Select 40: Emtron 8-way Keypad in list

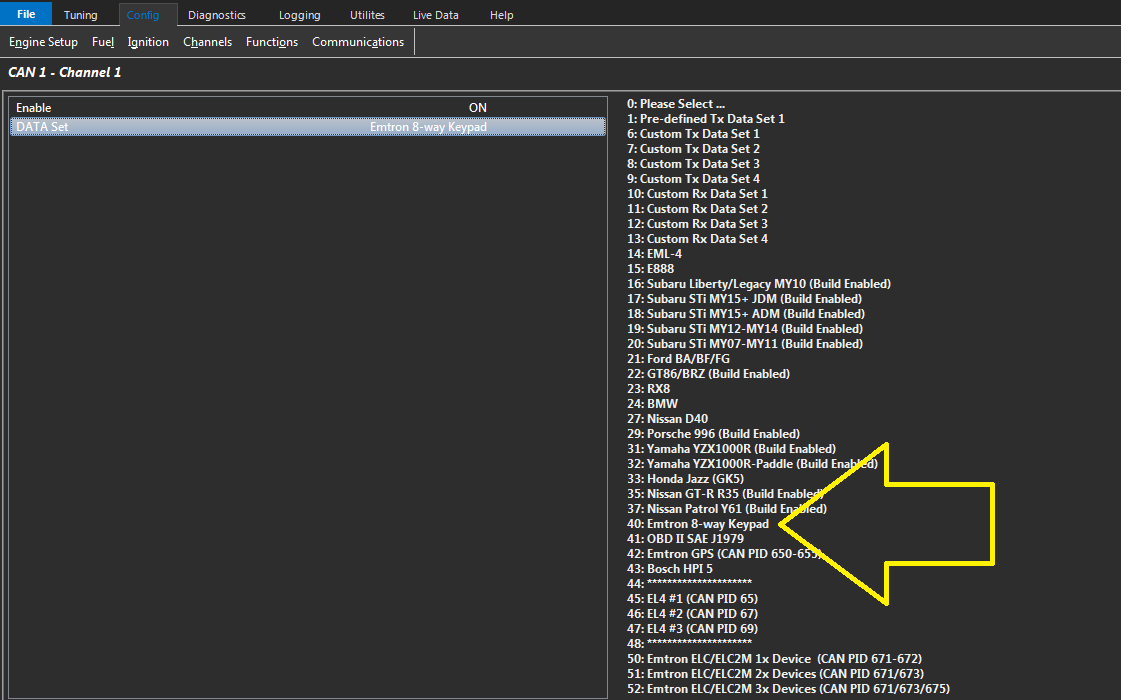[x=698, y=524]
